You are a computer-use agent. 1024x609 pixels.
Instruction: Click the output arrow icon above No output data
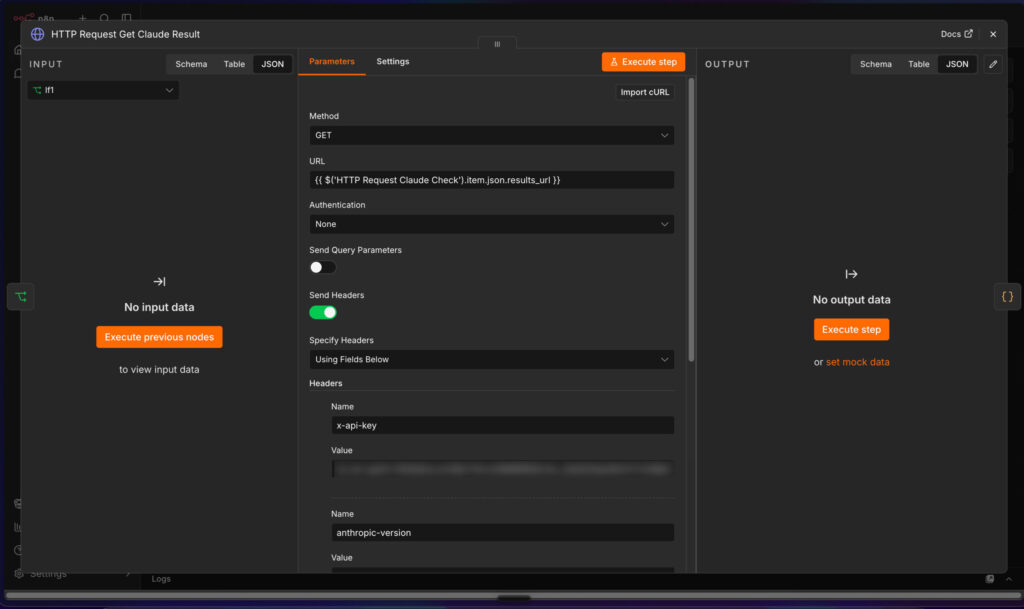tap(851, 274)
